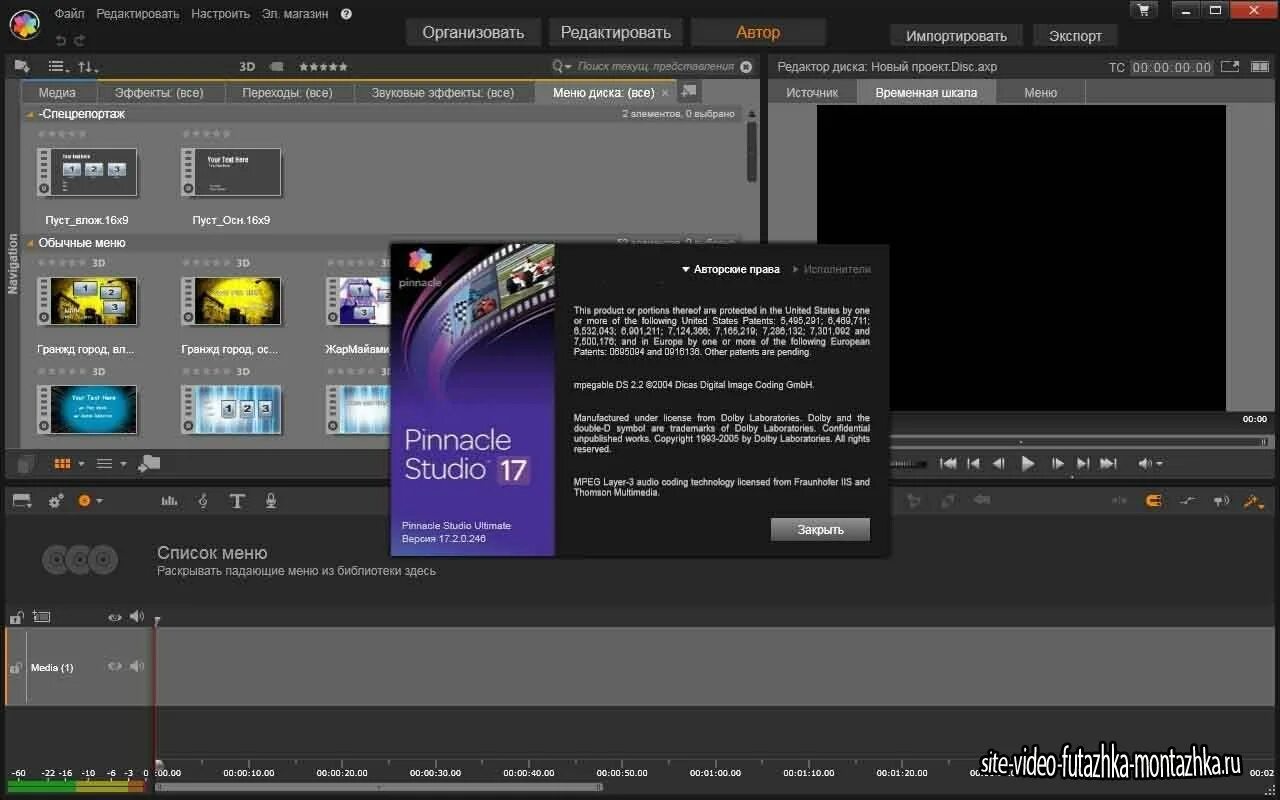Toggle the orange magnet snapping icon
1280x800 pixels.
(x=1152, y=501)
